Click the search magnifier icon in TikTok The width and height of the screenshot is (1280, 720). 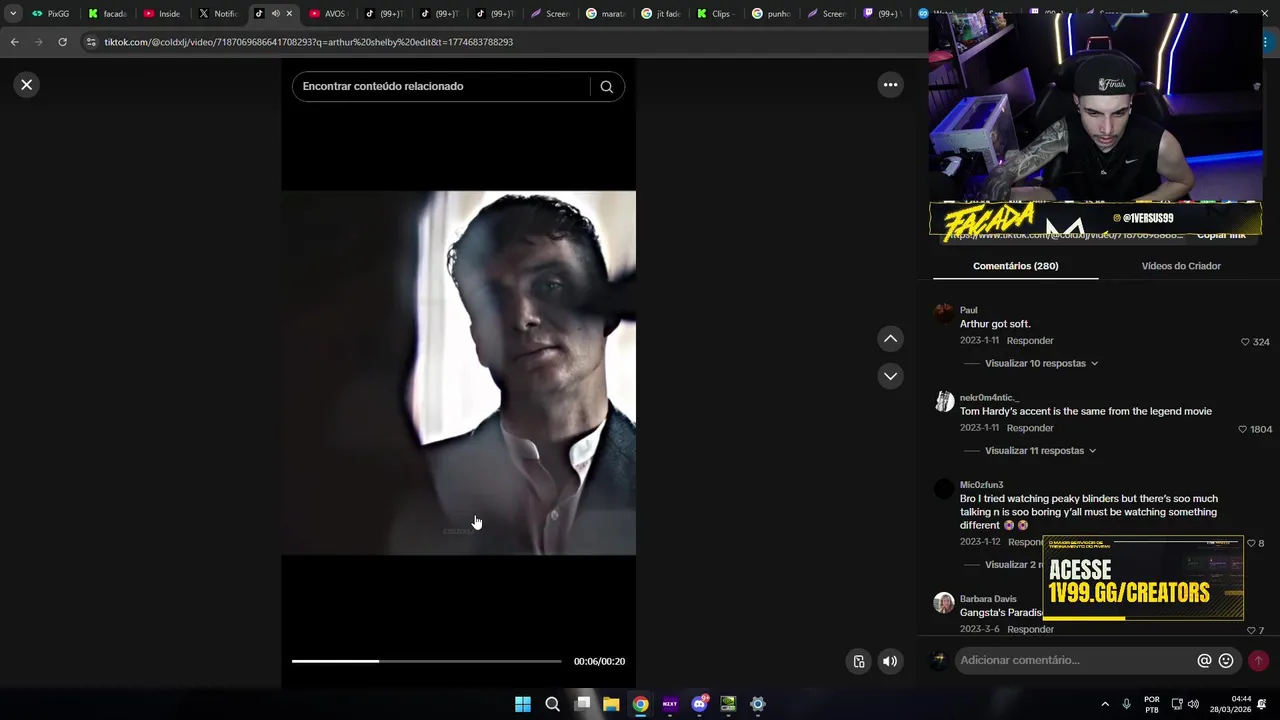[x=606, y=87]
